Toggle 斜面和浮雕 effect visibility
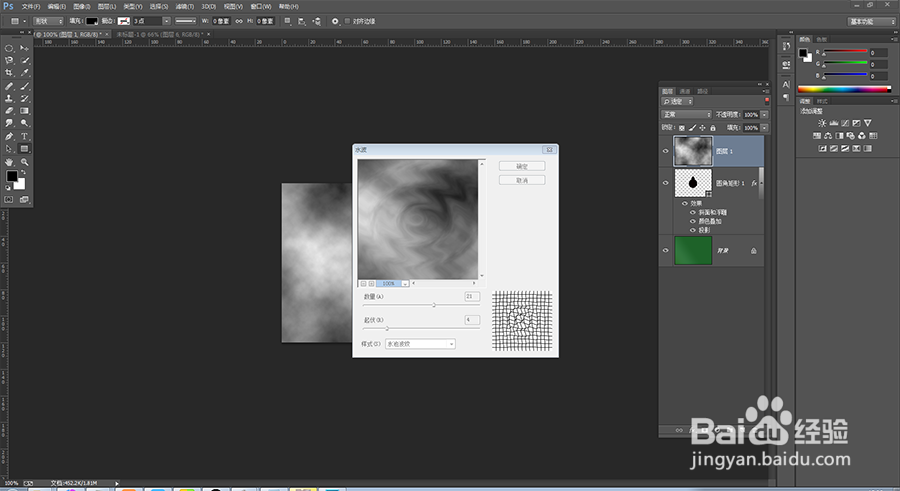This screenshot has height=491, width=900. pyautogui.click(x=693, y=212)
